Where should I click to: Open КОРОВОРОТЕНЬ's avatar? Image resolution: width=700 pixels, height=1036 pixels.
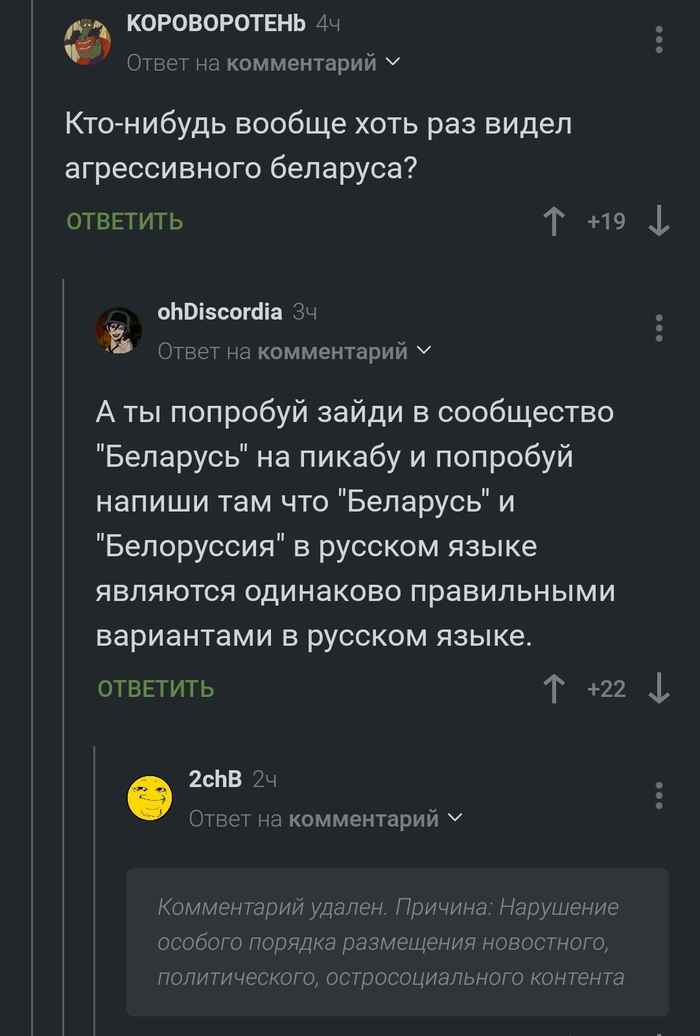click(x=90, y=38)
